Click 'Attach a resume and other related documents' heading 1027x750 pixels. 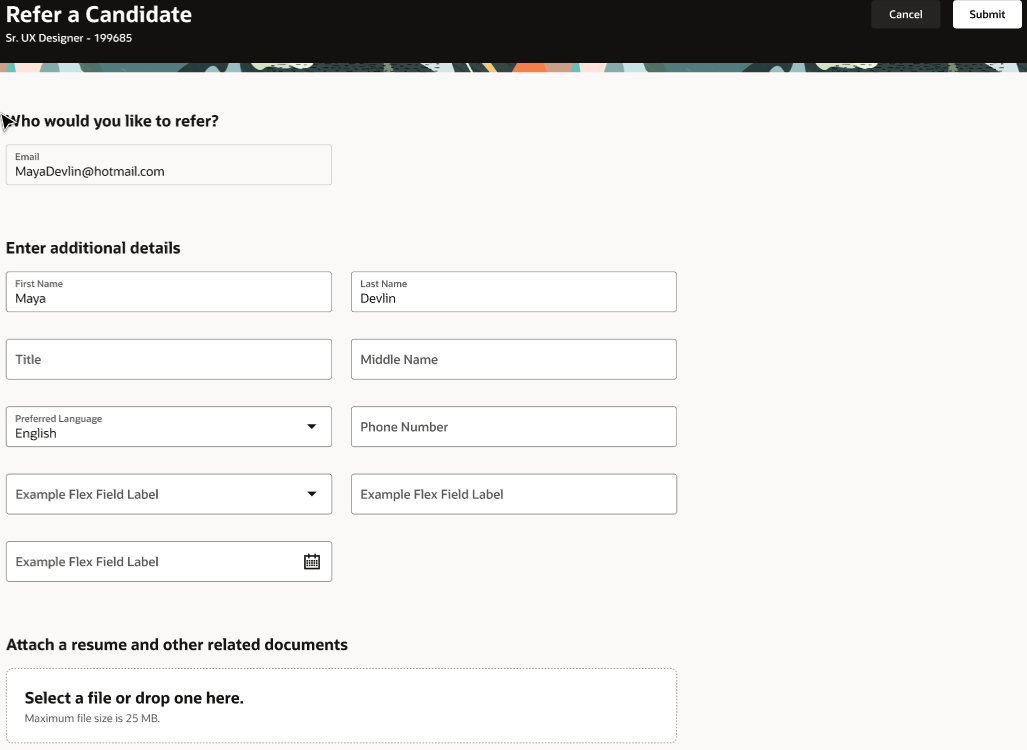[177, 645]
